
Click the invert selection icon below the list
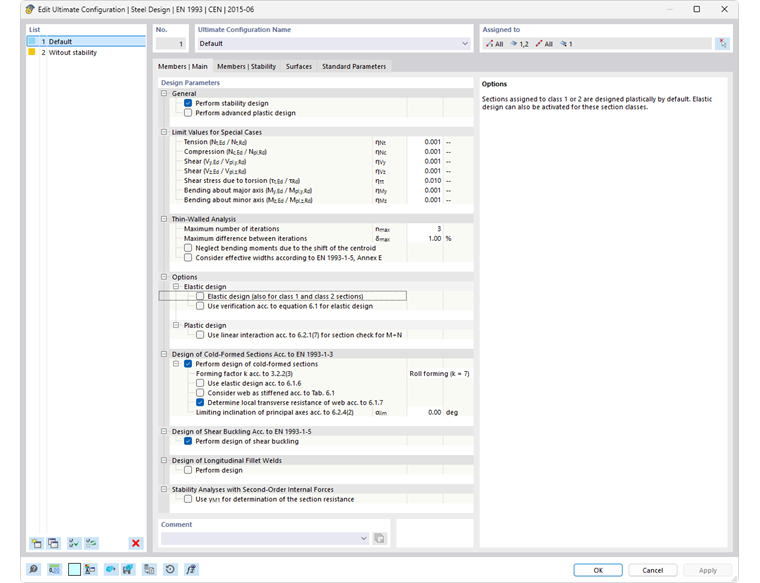91,543
